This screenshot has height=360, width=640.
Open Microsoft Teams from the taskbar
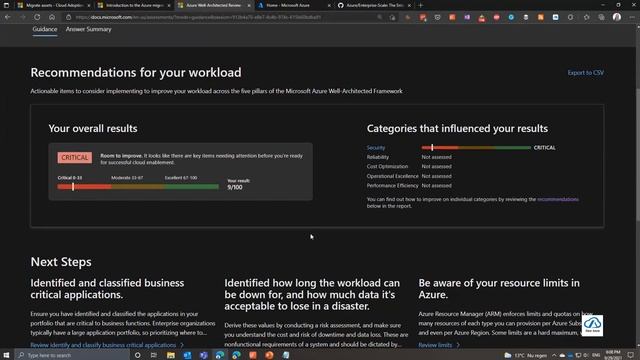[204, 355]
